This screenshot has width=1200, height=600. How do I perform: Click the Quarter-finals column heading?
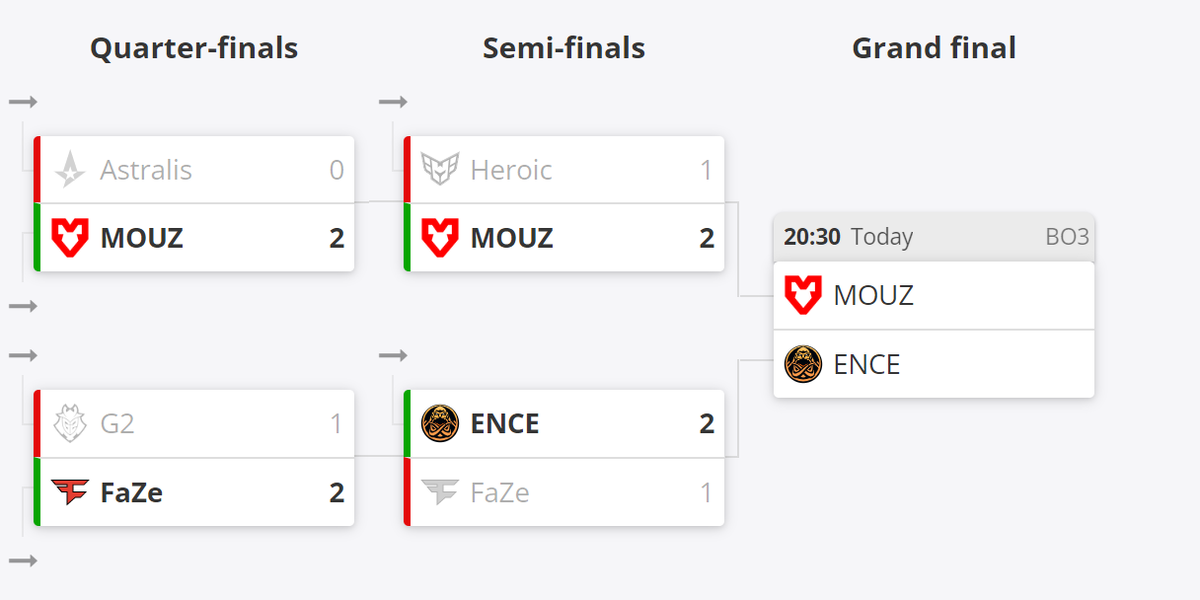[194, 48]
